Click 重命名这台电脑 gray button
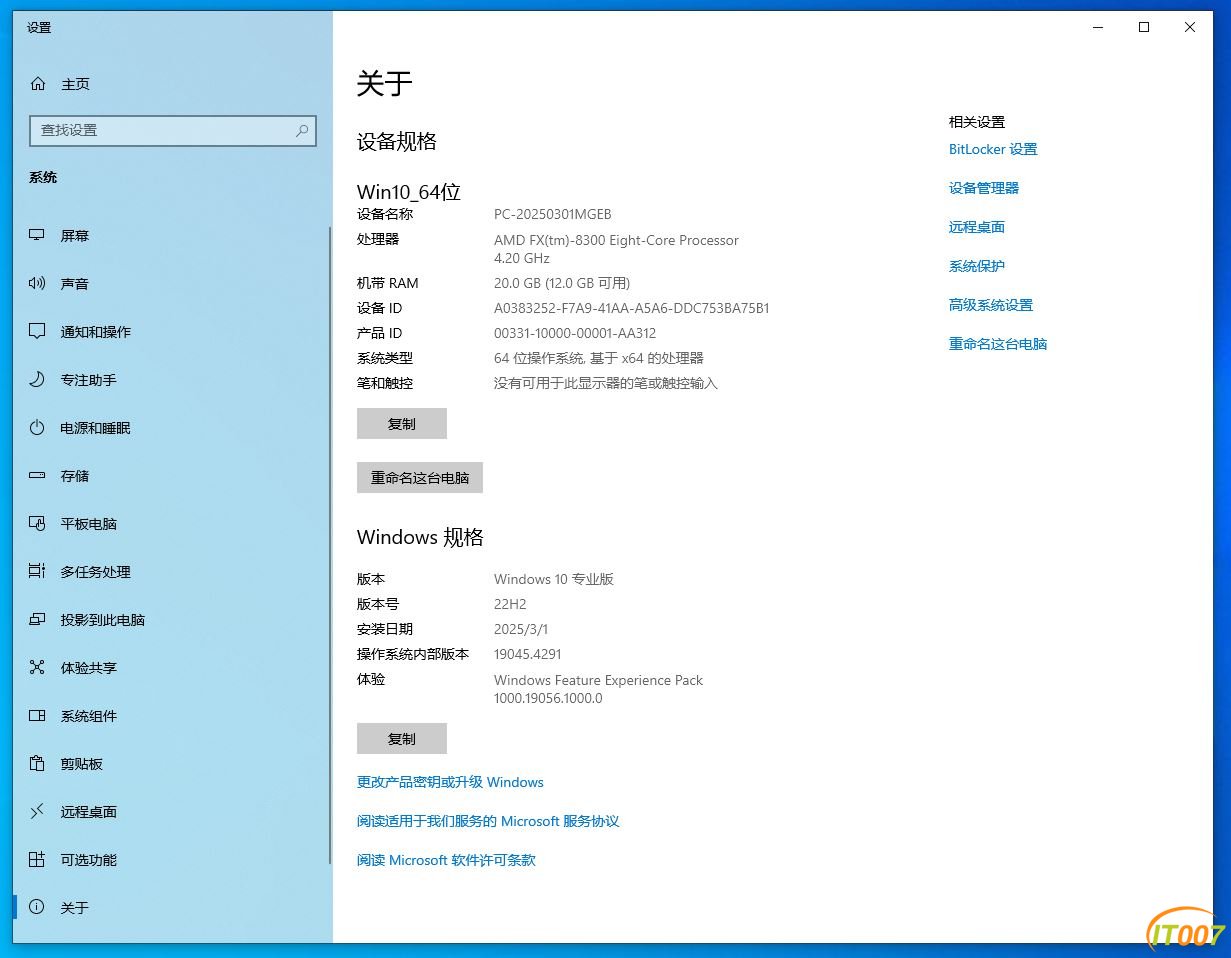This screenshot has height=958, width=1231. pos(420,478)
